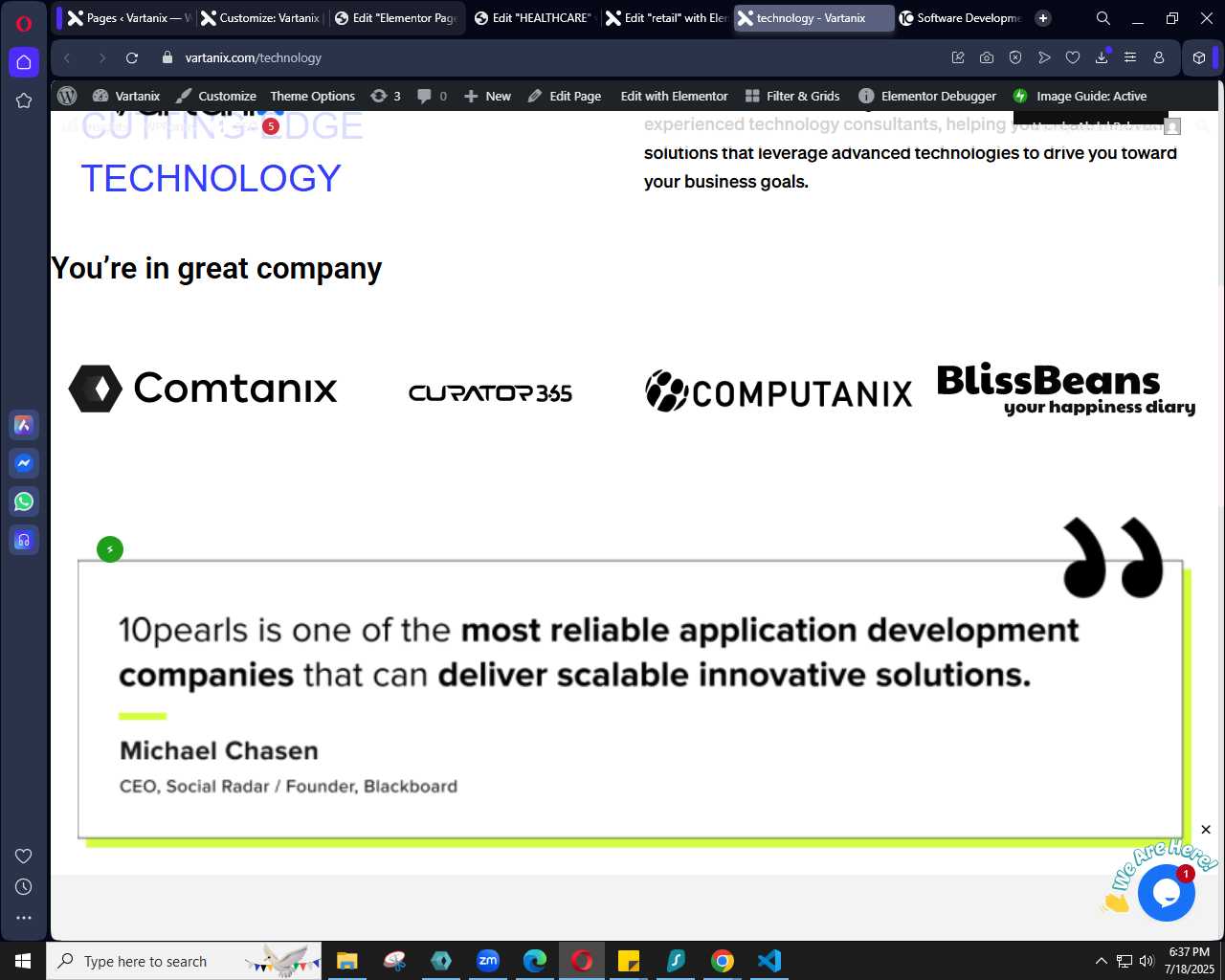Click Edit with Elementor link
The width and height of the screenshot is (1225, 980).
click(x=674, y=96)
